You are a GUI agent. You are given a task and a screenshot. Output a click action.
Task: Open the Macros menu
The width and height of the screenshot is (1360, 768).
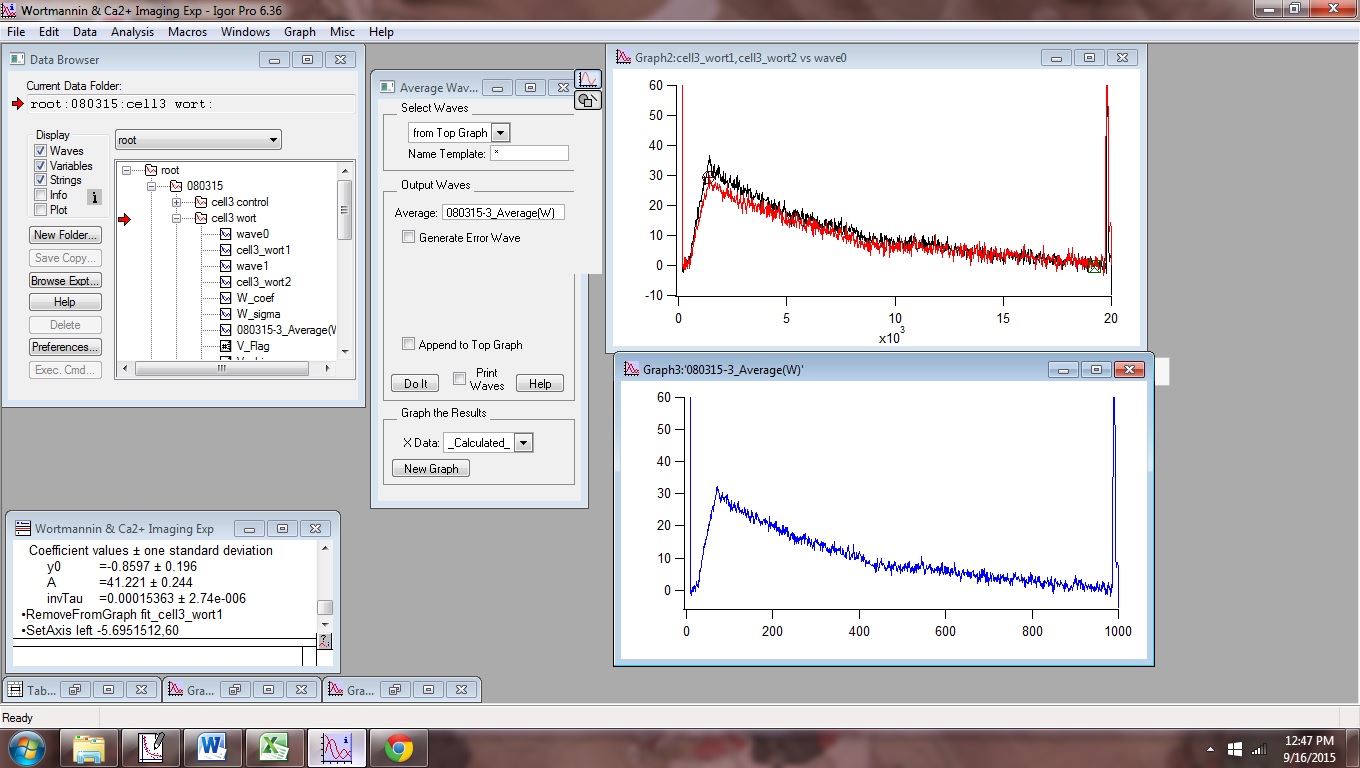[x=187, y=32]
